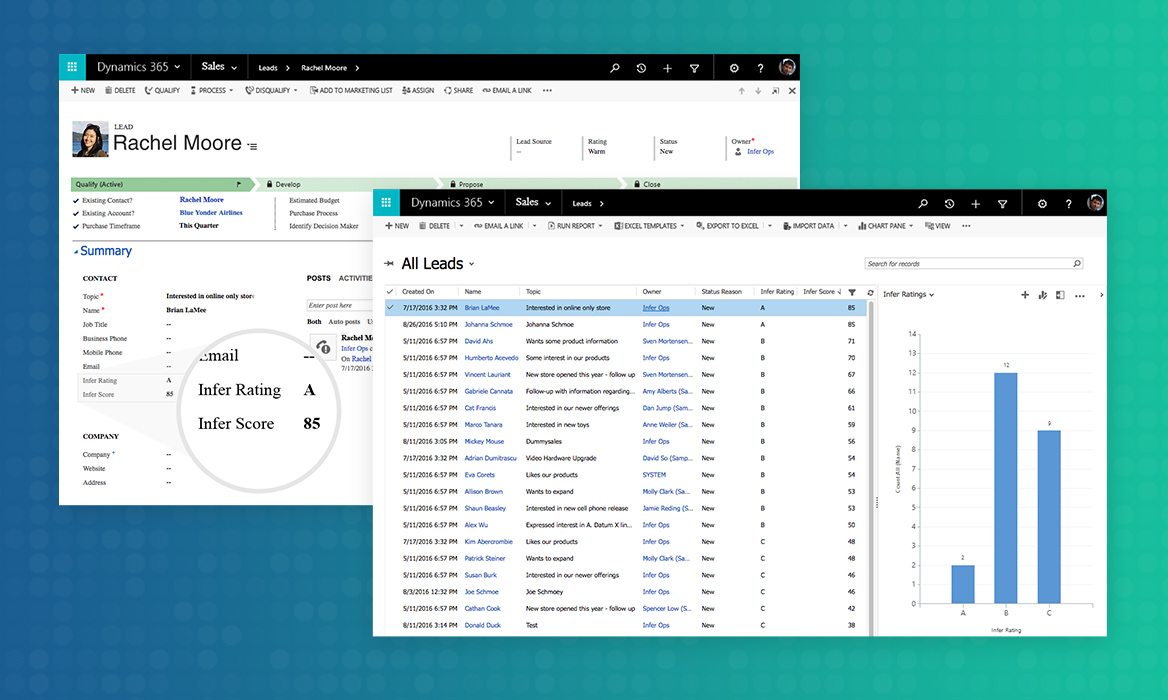Click magnifier inside Search for records box
The image size is (1168, 700).
tap(1076, 264)
